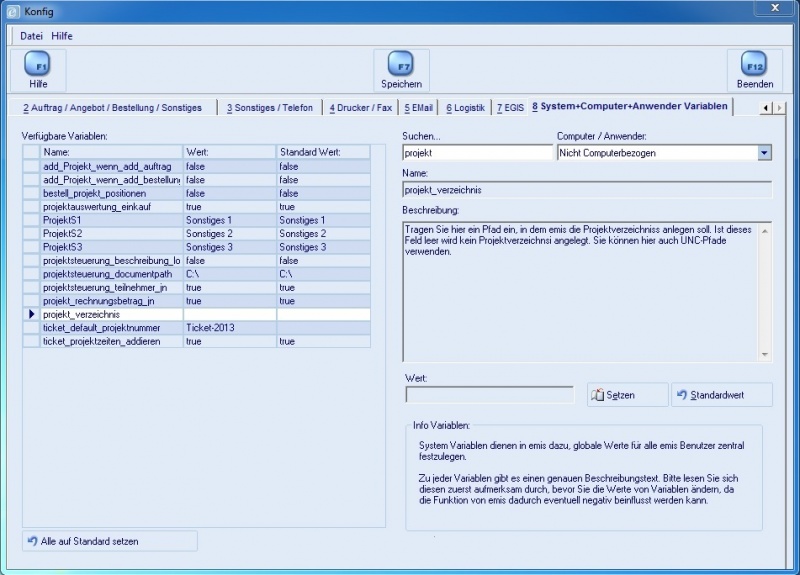
Task: Select 8 System+Computer+Anwender Variablen tab
Action: point(630,106)
